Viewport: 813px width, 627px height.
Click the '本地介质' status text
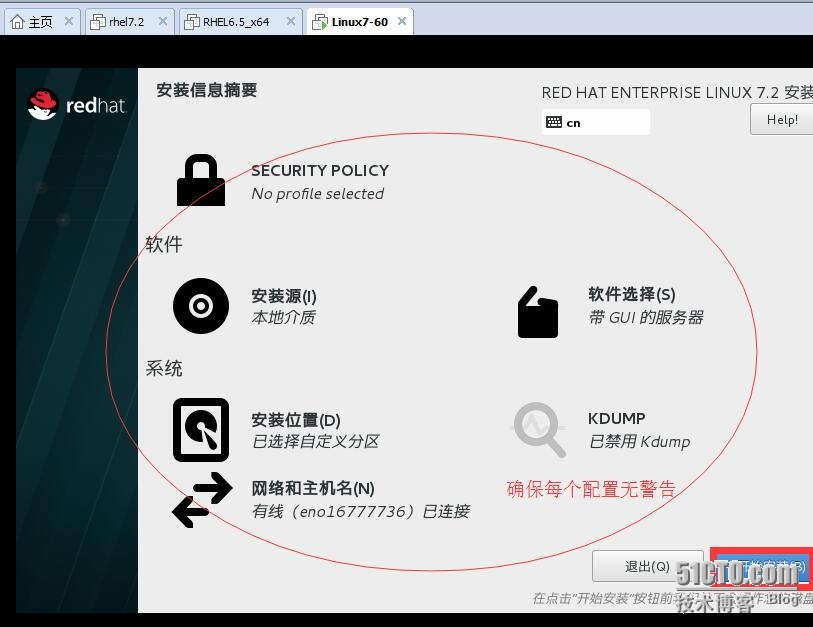coord(284,317)
